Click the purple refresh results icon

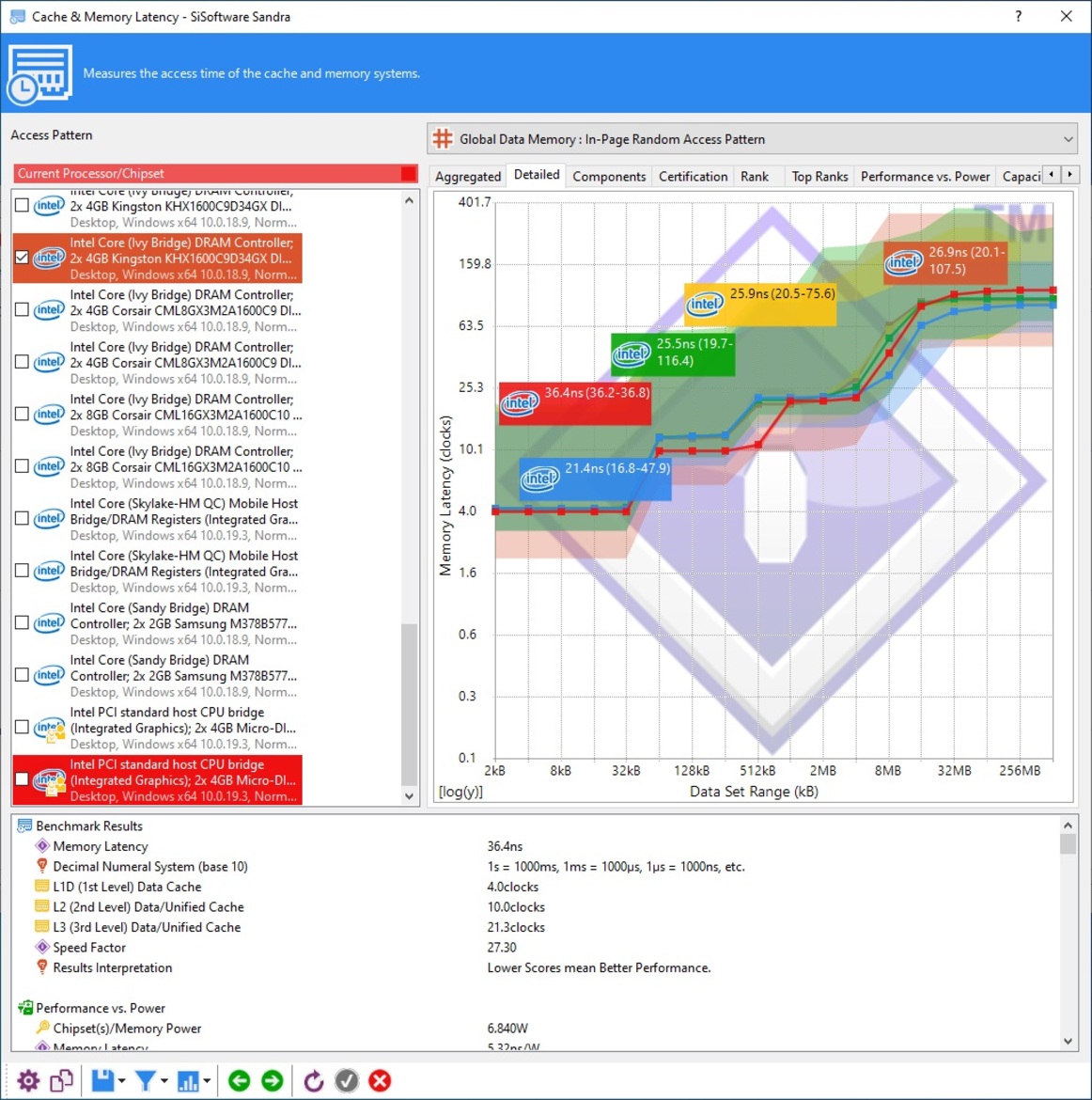click(314, 1080)
